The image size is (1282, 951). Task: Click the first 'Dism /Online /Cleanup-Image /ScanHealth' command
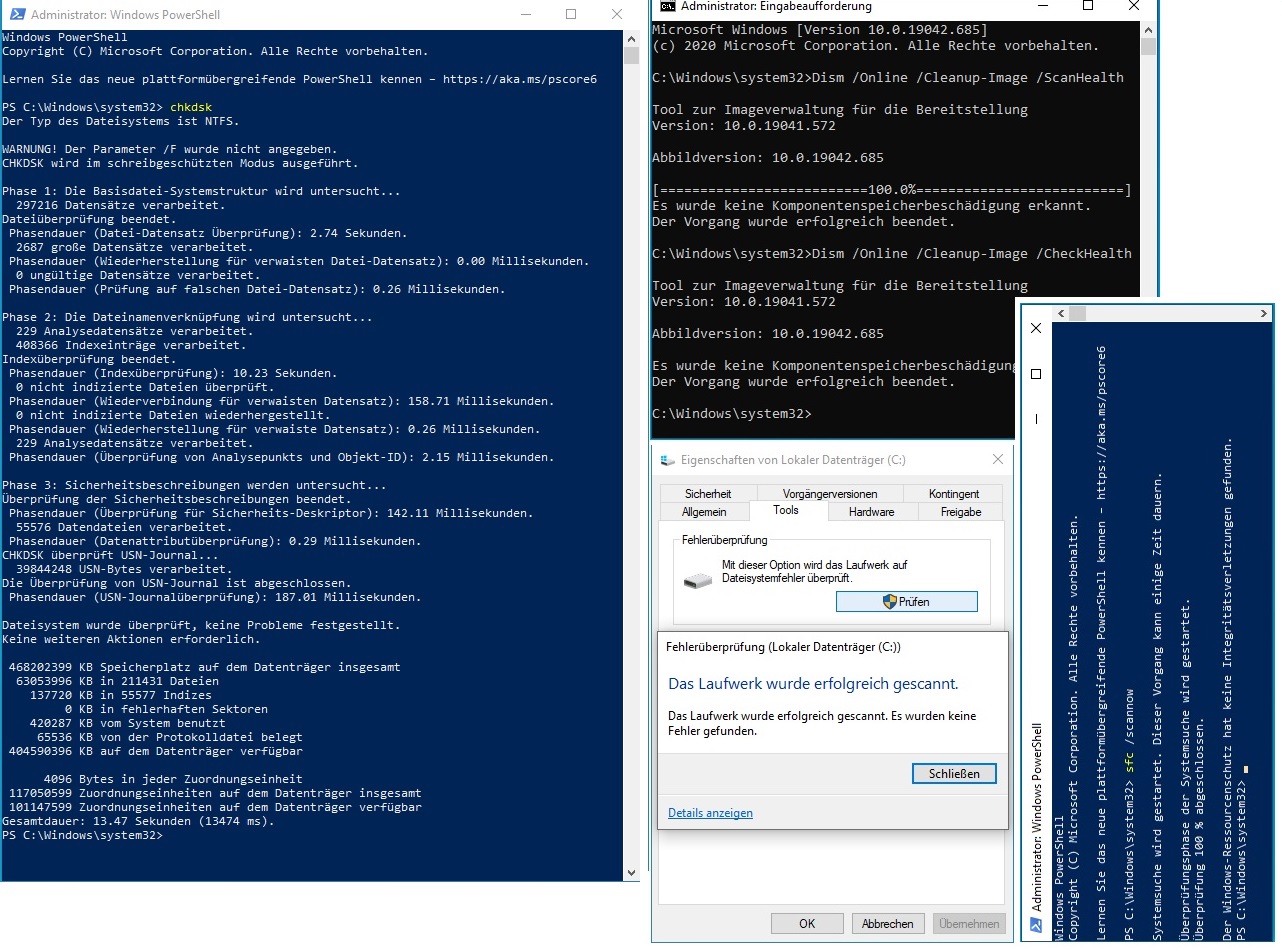[x=968, y=77]
